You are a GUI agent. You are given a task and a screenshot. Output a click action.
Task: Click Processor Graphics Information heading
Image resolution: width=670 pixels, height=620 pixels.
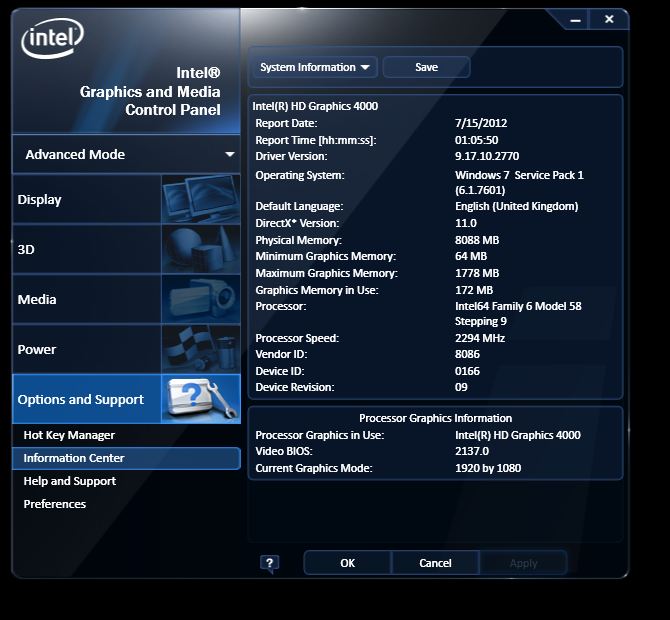tap(435, 418)
